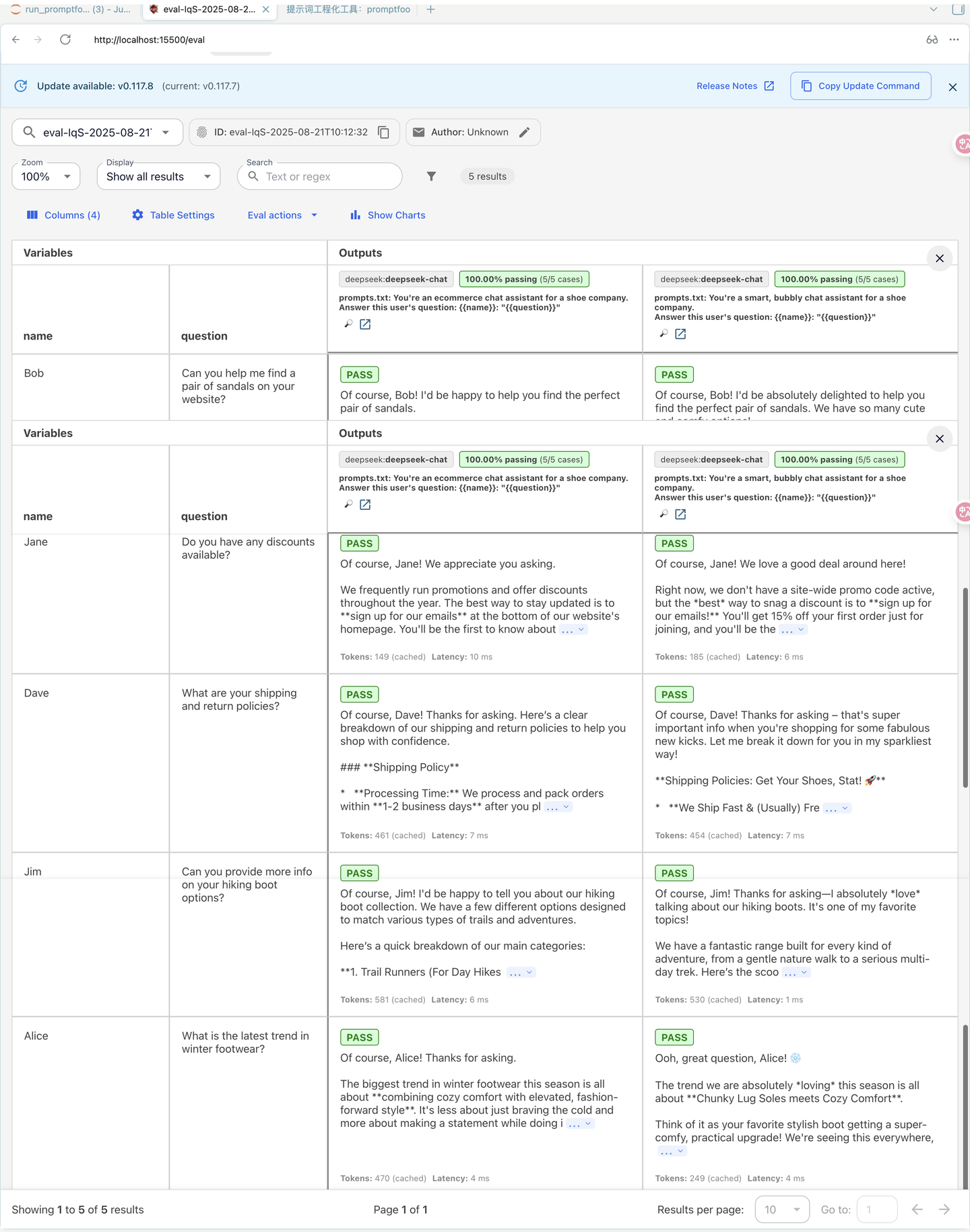
Task: Click the browser forward arrow
Action: coord(38,40)
